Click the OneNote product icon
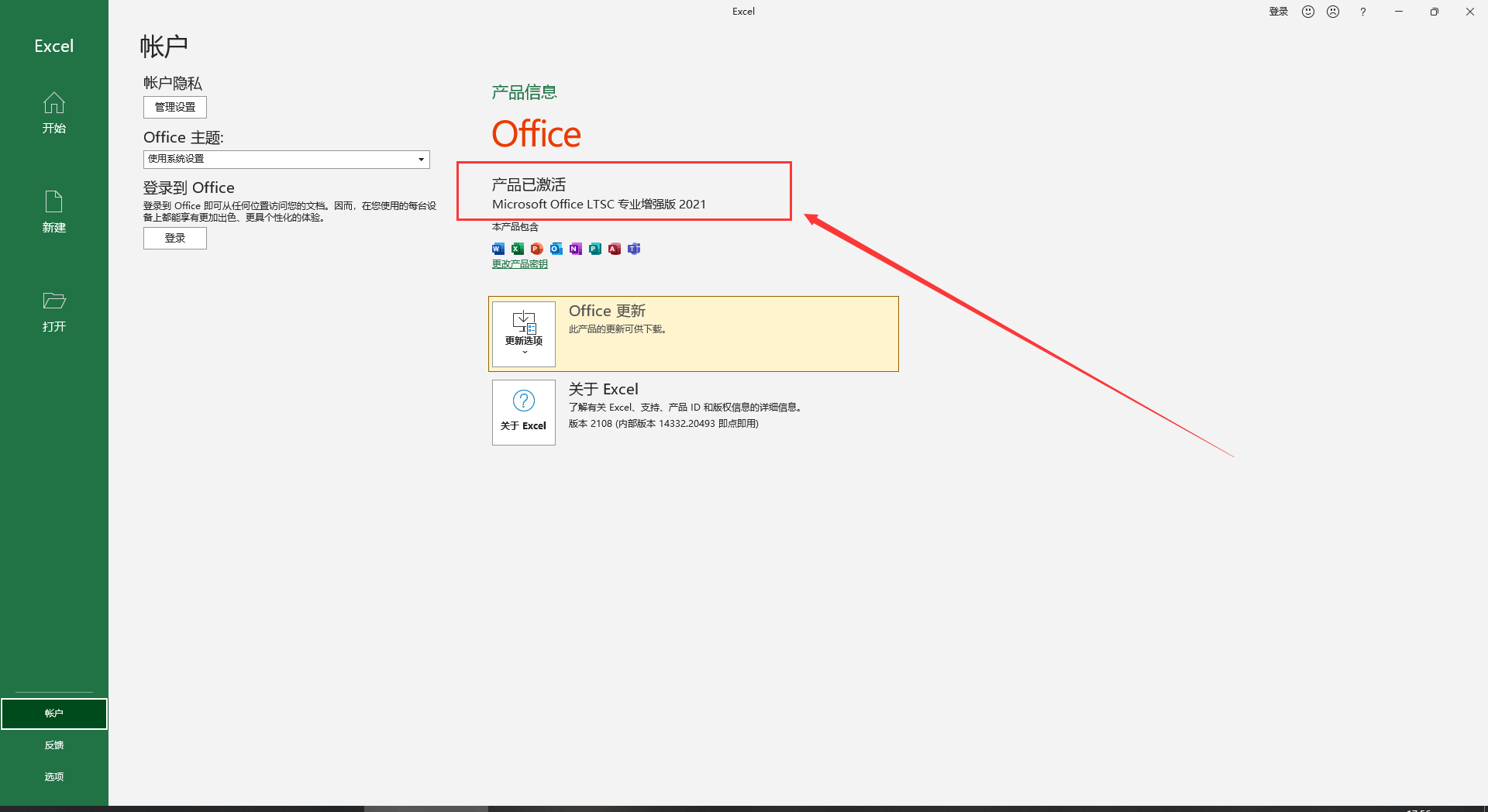The height and width of the screenshot is (812, 1488). pyautogui.click(x=575, y=249)
